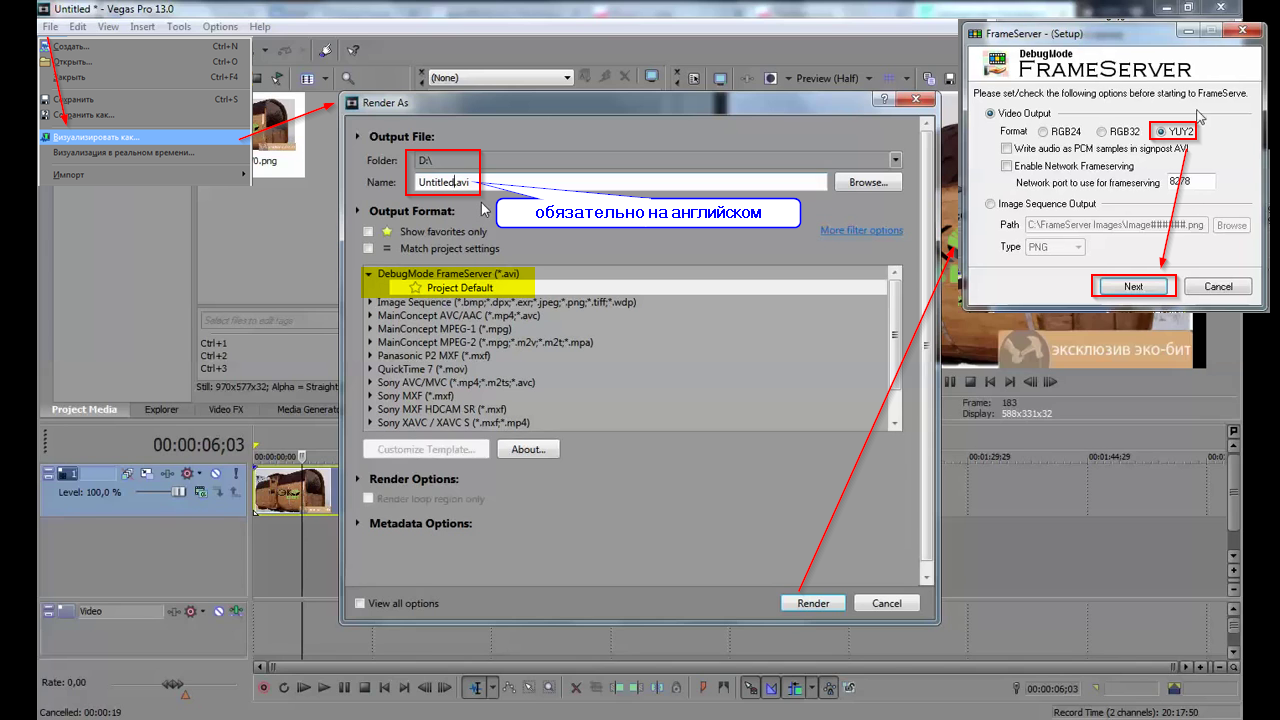Click the timeline Pause button
Viewport: 1280px width, 720px height.
coord(344,688)
